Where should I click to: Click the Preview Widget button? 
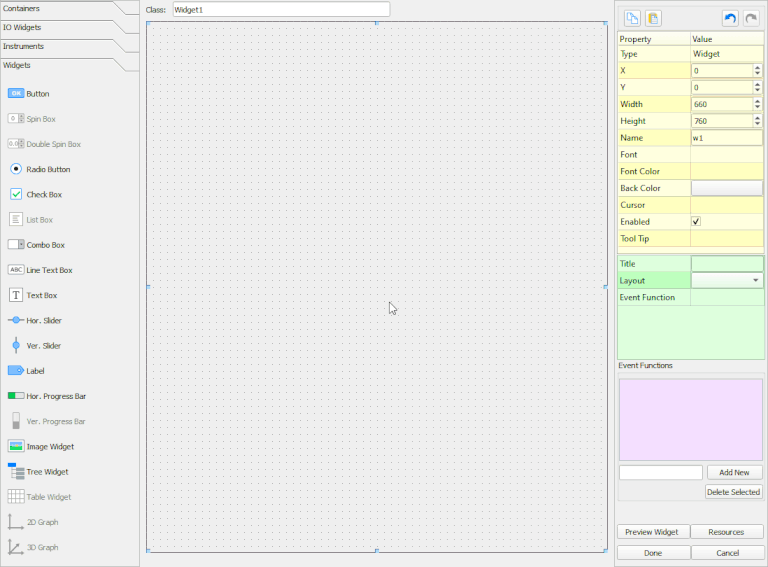click(x=653, y=532)
